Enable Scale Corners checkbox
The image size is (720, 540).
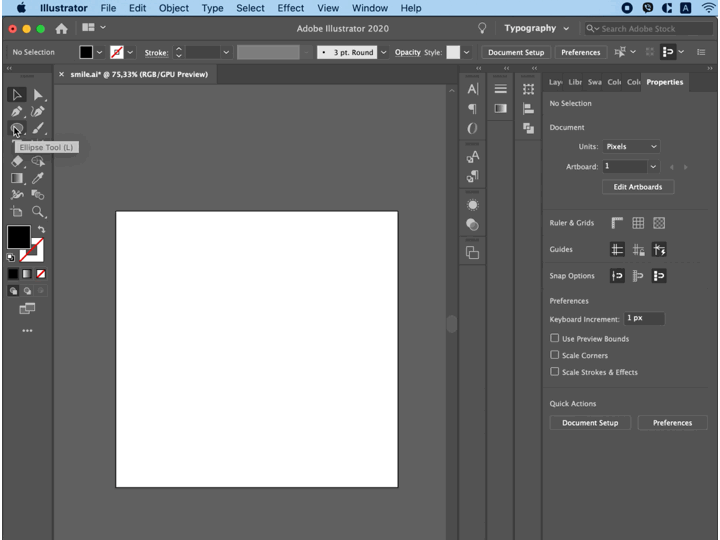tap(555, 355)
